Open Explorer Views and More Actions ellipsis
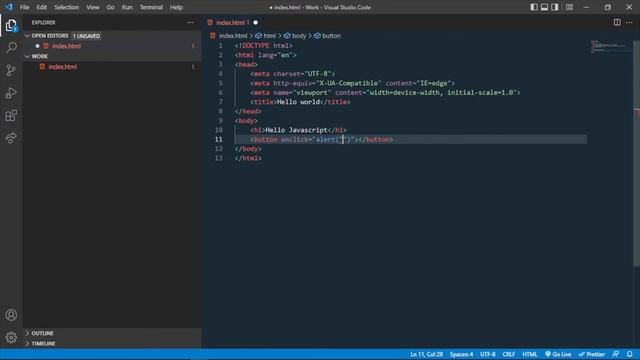 click(191, 22)
